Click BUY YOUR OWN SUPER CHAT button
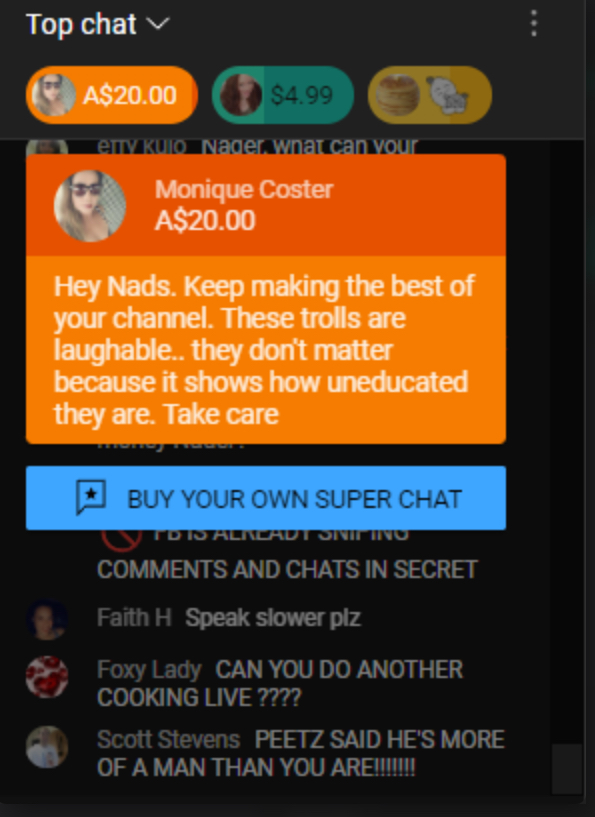Image resolution: width=595 pixels, height=817 pixels. (x=266, y=498)
